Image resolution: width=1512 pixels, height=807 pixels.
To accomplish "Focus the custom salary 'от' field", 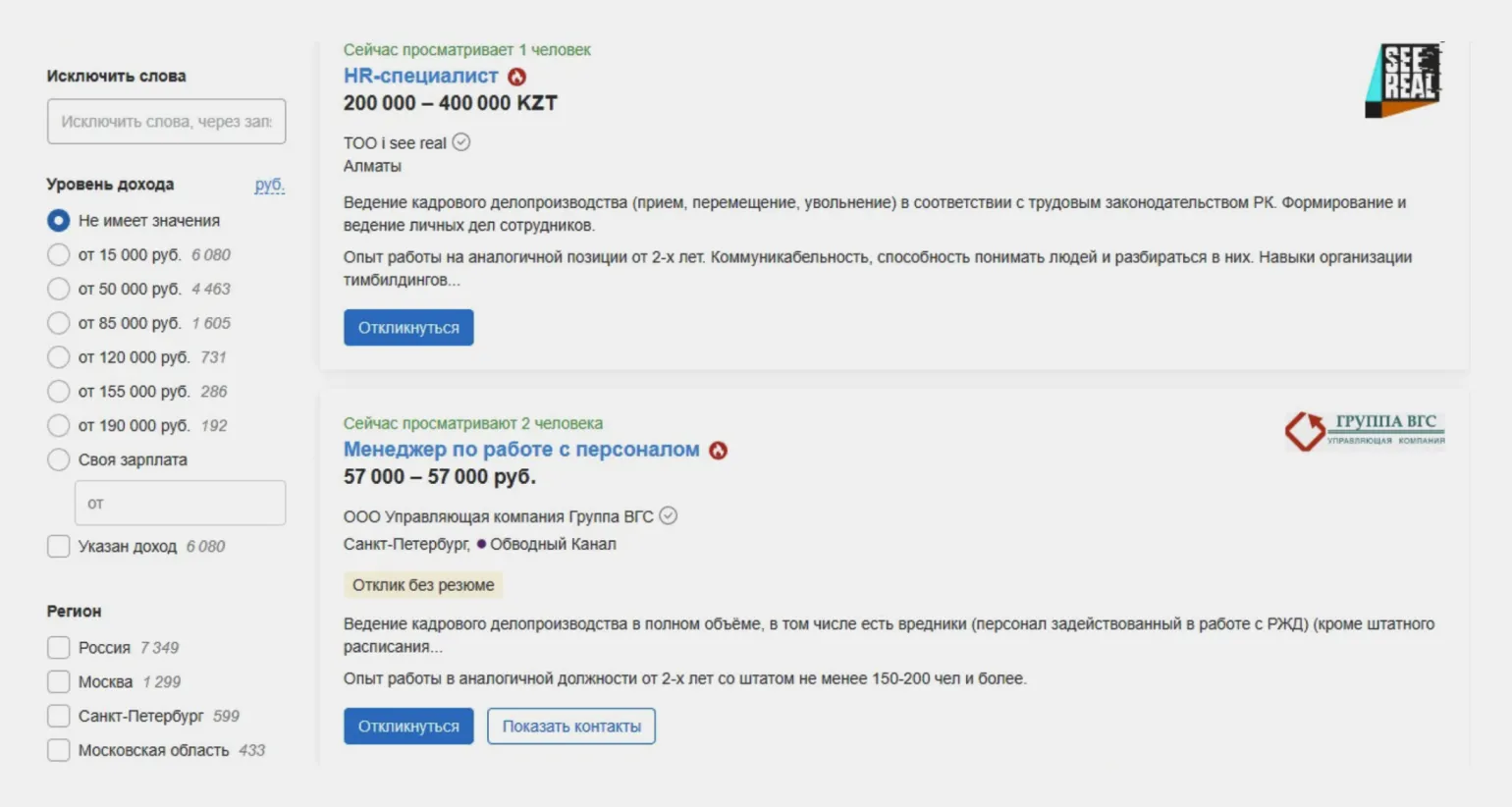I will [x=180, y=503].
